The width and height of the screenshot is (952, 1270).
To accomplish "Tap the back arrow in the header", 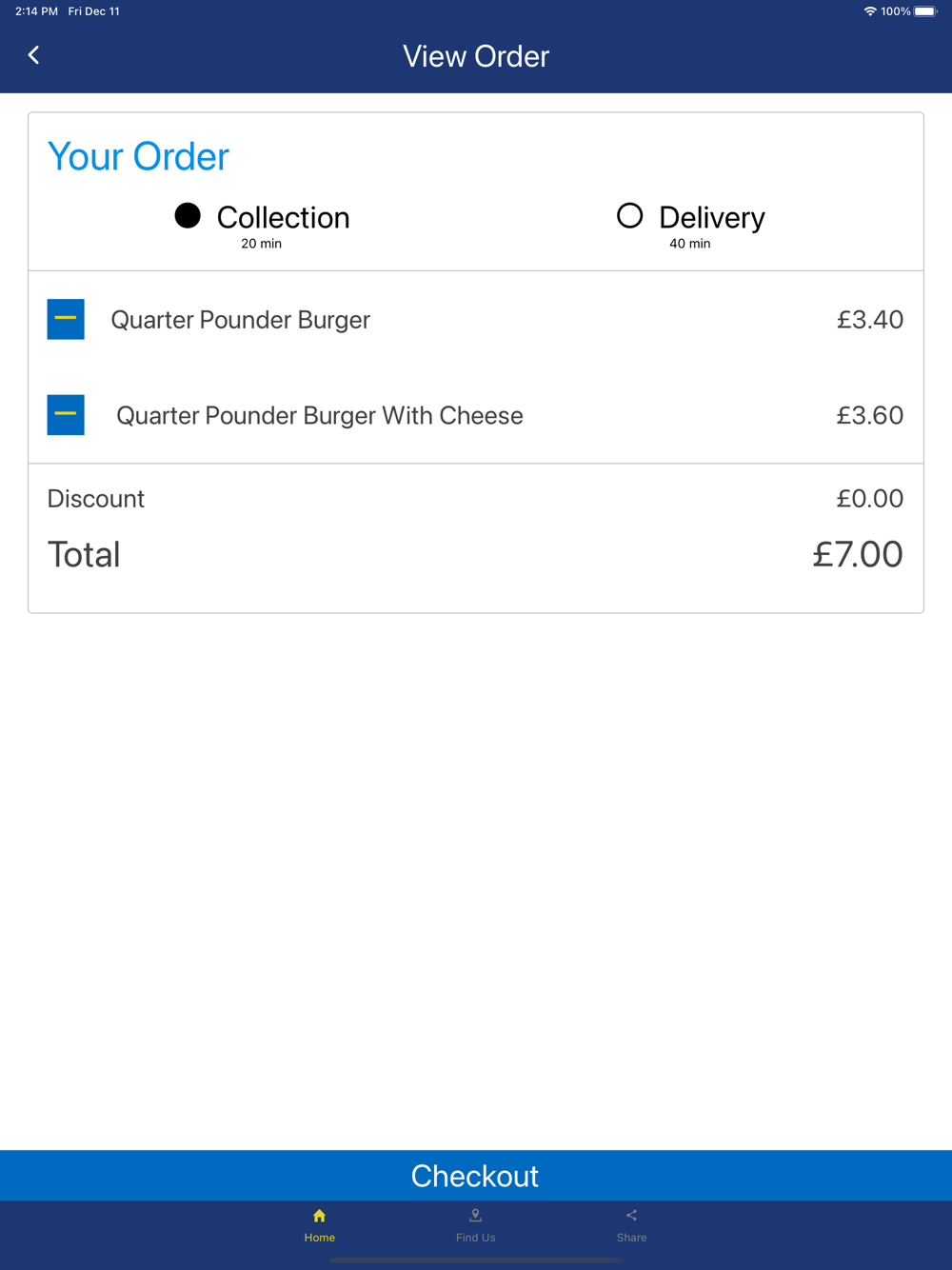I will click(x=34, y=55).
